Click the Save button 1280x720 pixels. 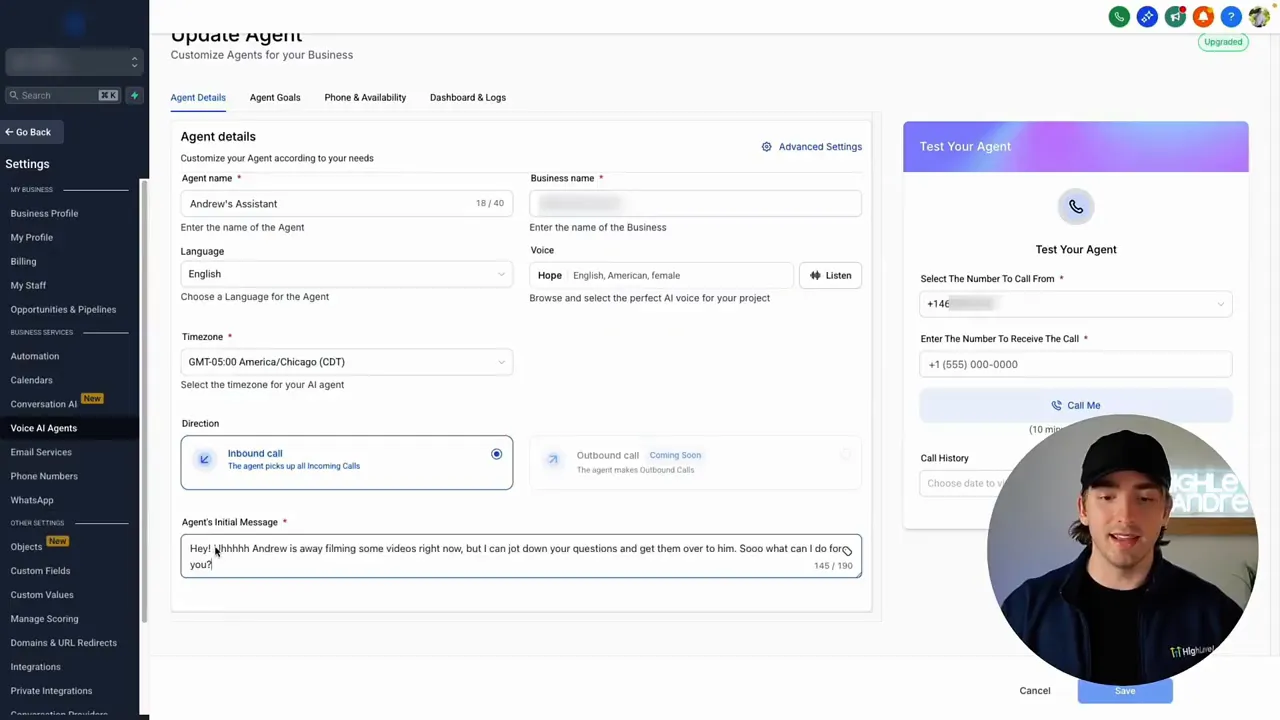pyautogui.click(x=1125, y=691)
